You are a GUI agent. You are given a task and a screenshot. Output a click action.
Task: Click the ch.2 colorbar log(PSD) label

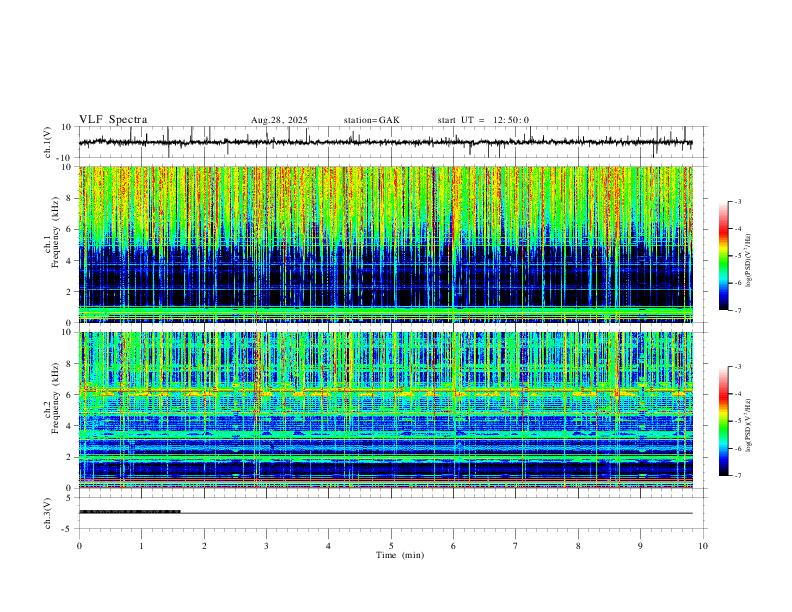(x=749, y=425)
